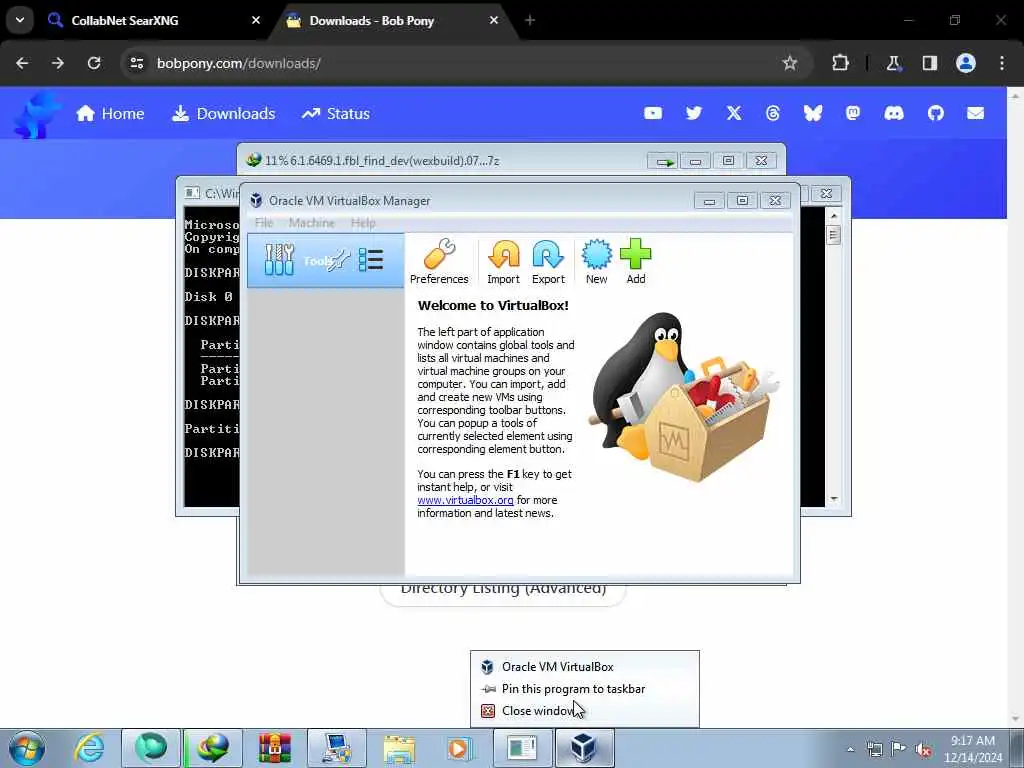Open the Downloads nav link
The width and height of the screenshot is (1024, 768).
click(x=223, y=114)
